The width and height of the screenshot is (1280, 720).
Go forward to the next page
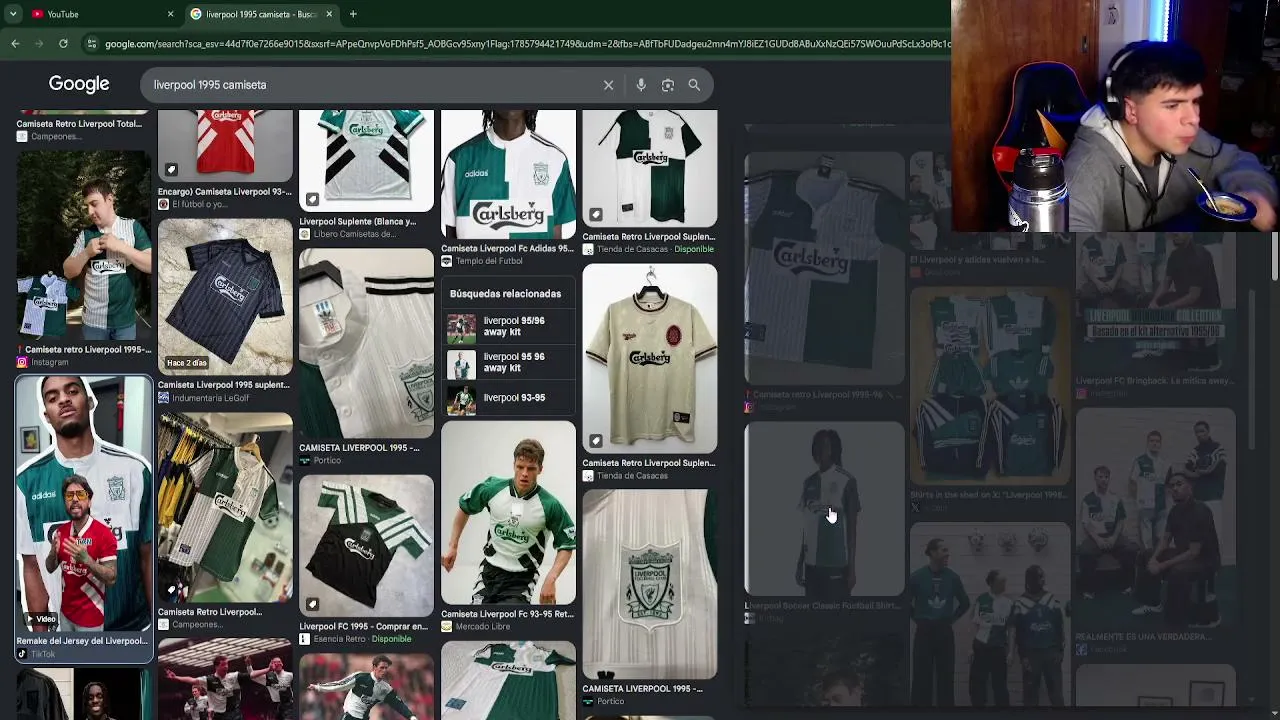[x=39, y=44]
